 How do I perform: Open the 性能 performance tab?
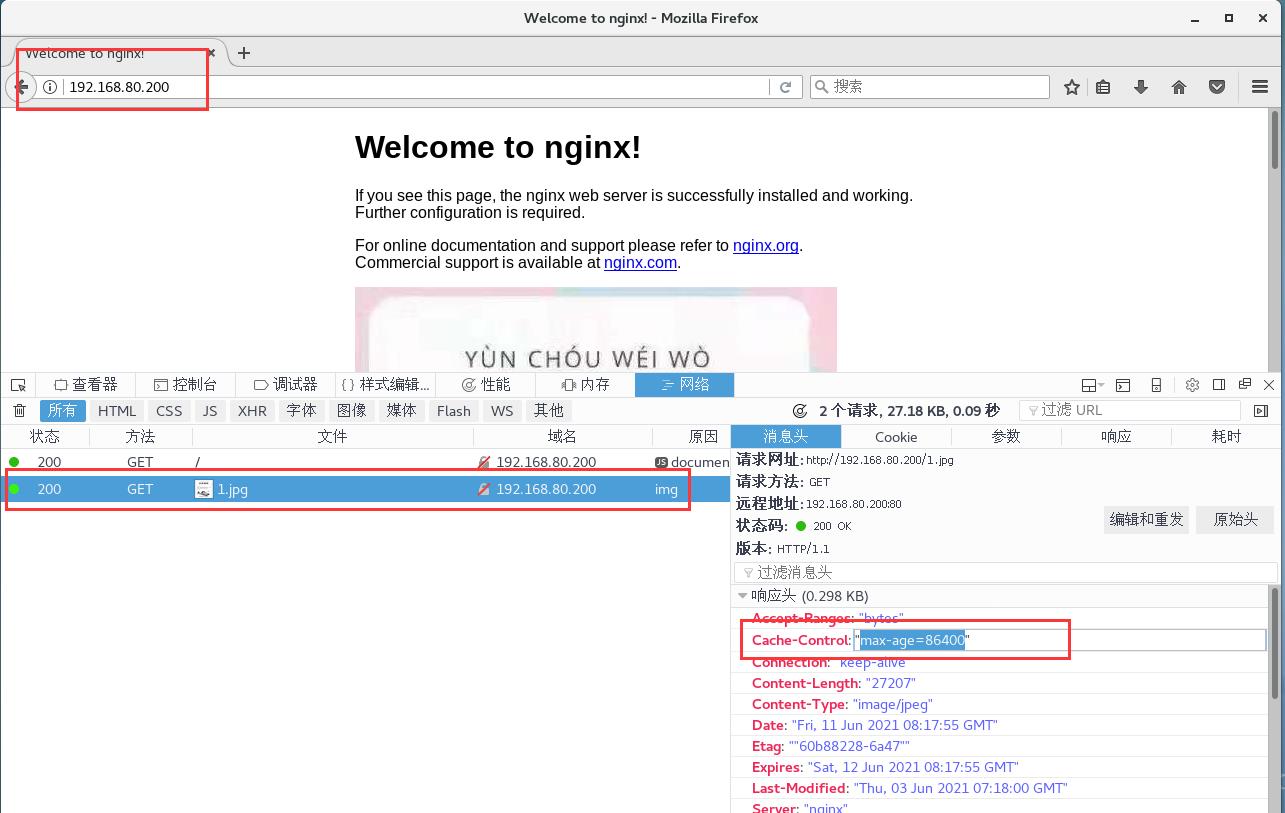[x=485, y=385]
